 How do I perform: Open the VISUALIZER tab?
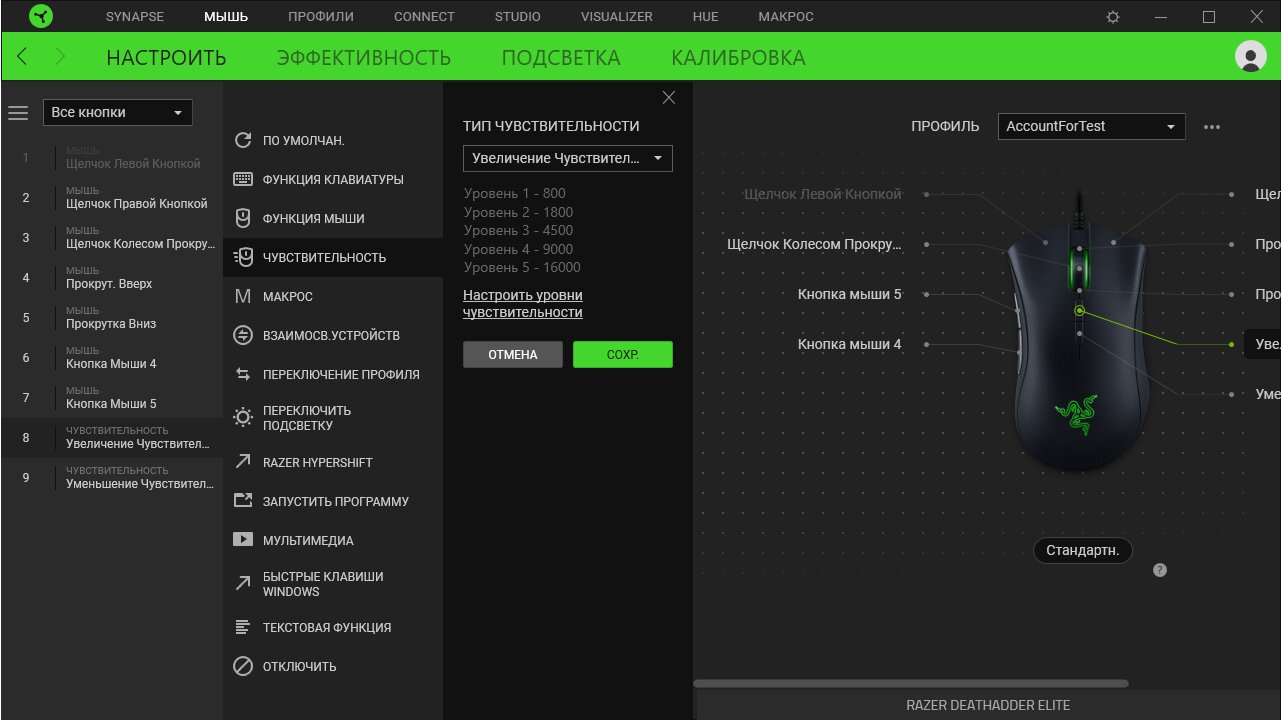pos(617,17)
